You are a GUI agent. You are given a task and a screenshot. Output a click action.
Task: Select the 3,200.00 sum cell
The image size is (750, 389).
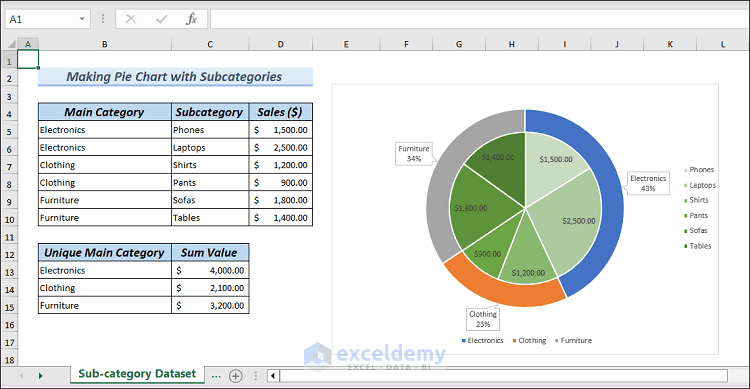210,305
